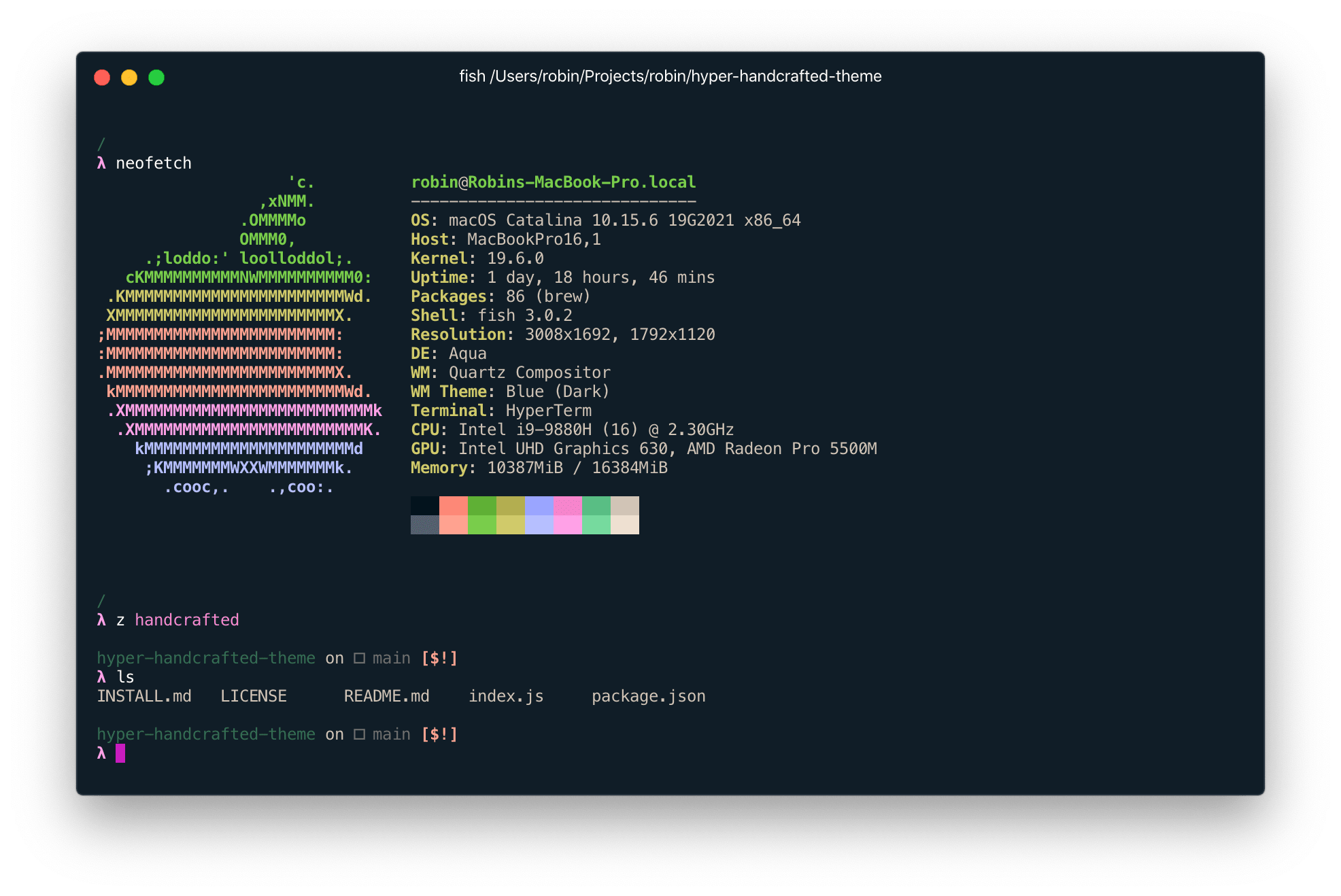Click the LICENSE file name
This screenshot has width=1341, height=896.
254,696
